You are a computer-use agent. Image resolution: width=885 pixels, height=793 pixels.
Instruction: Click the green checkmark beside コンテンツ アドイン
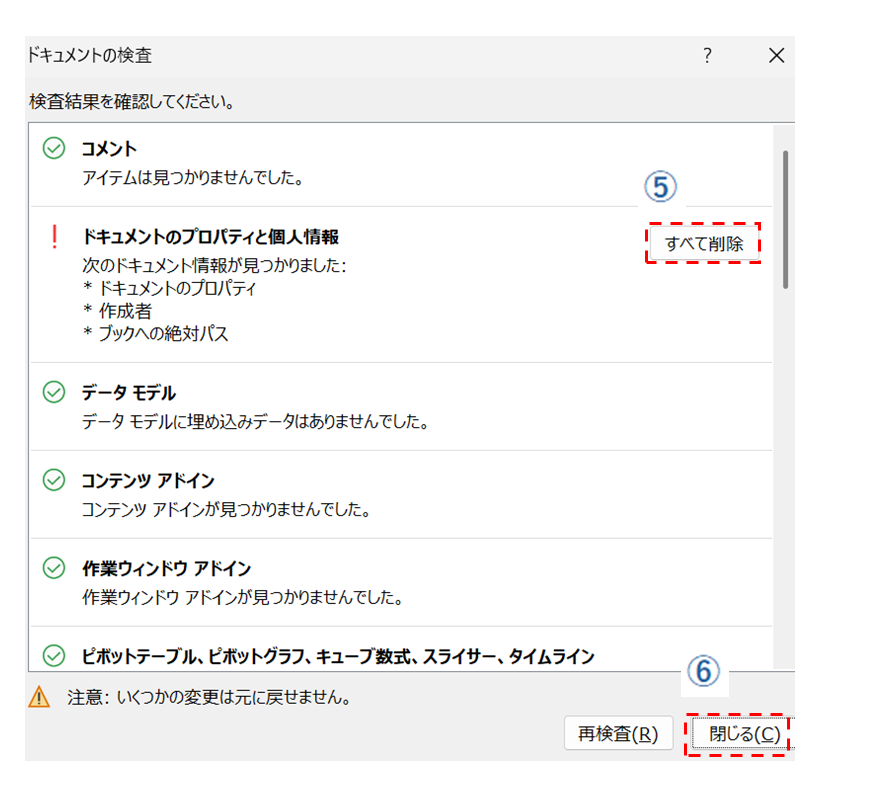[x=54, y=481]
